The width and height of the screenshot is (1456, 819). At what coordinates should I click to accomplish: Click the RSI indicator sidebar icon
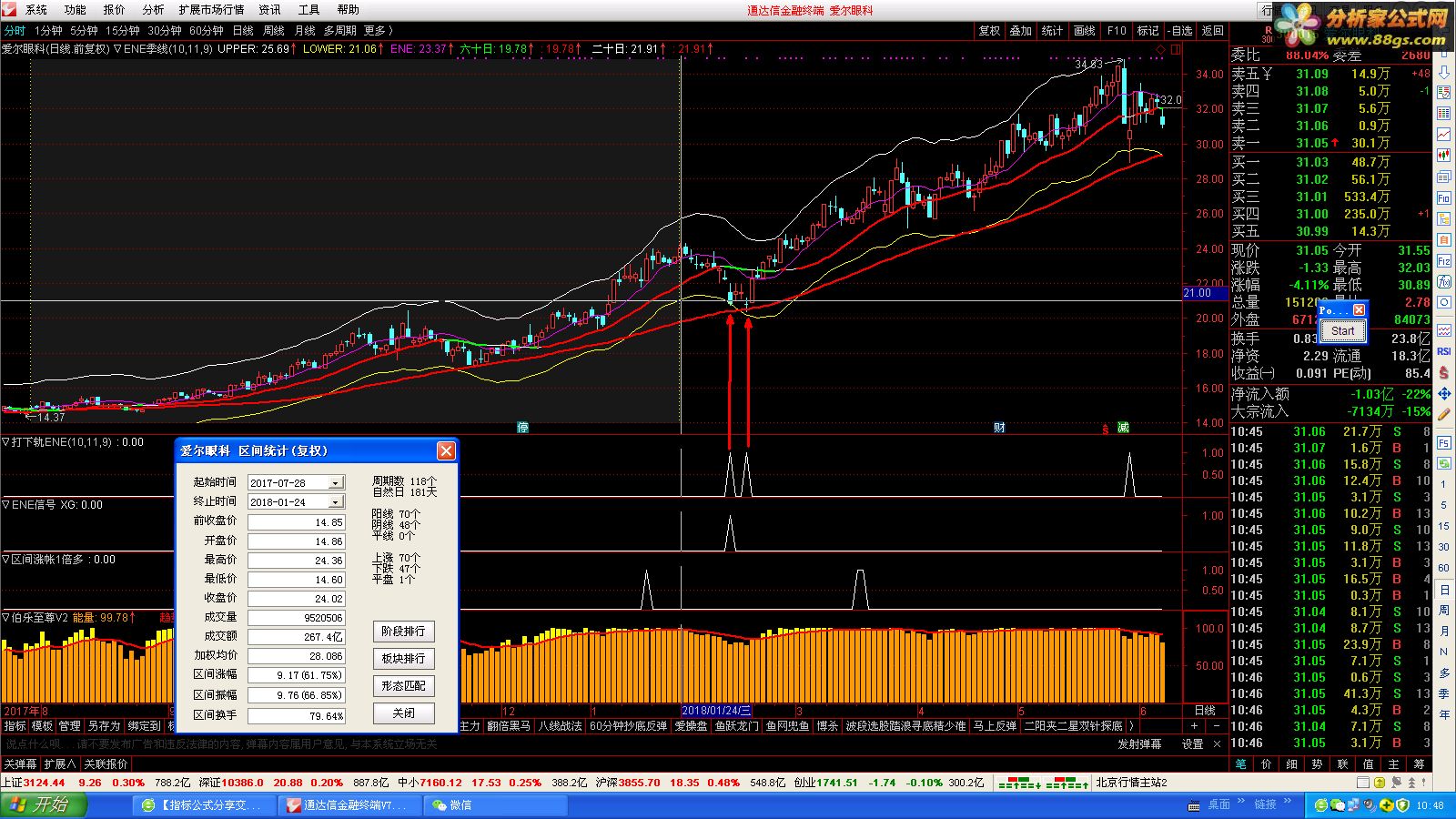pos(1444,351)
